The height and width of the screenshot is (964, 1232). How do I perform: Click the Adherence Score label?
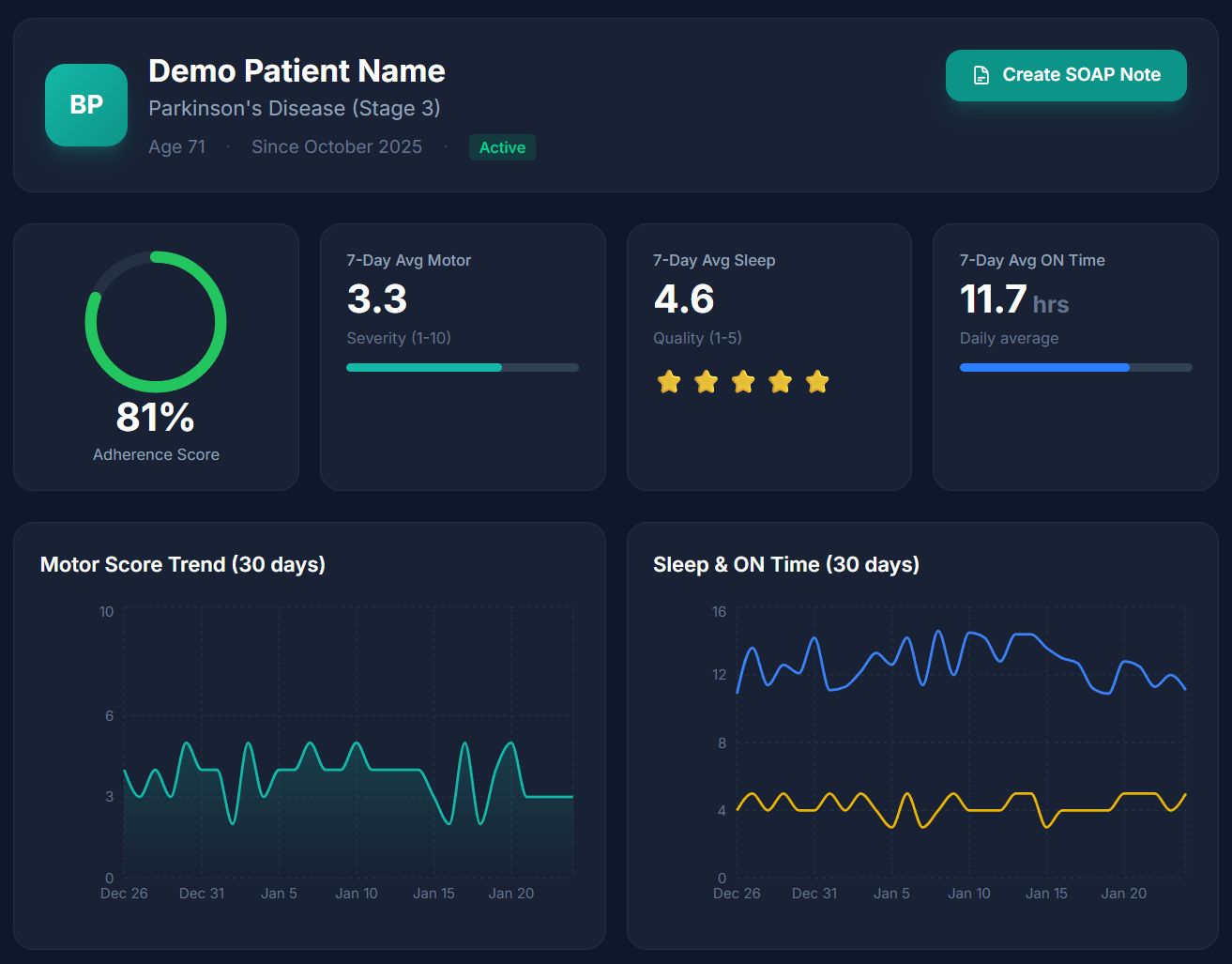click(156, 454)
